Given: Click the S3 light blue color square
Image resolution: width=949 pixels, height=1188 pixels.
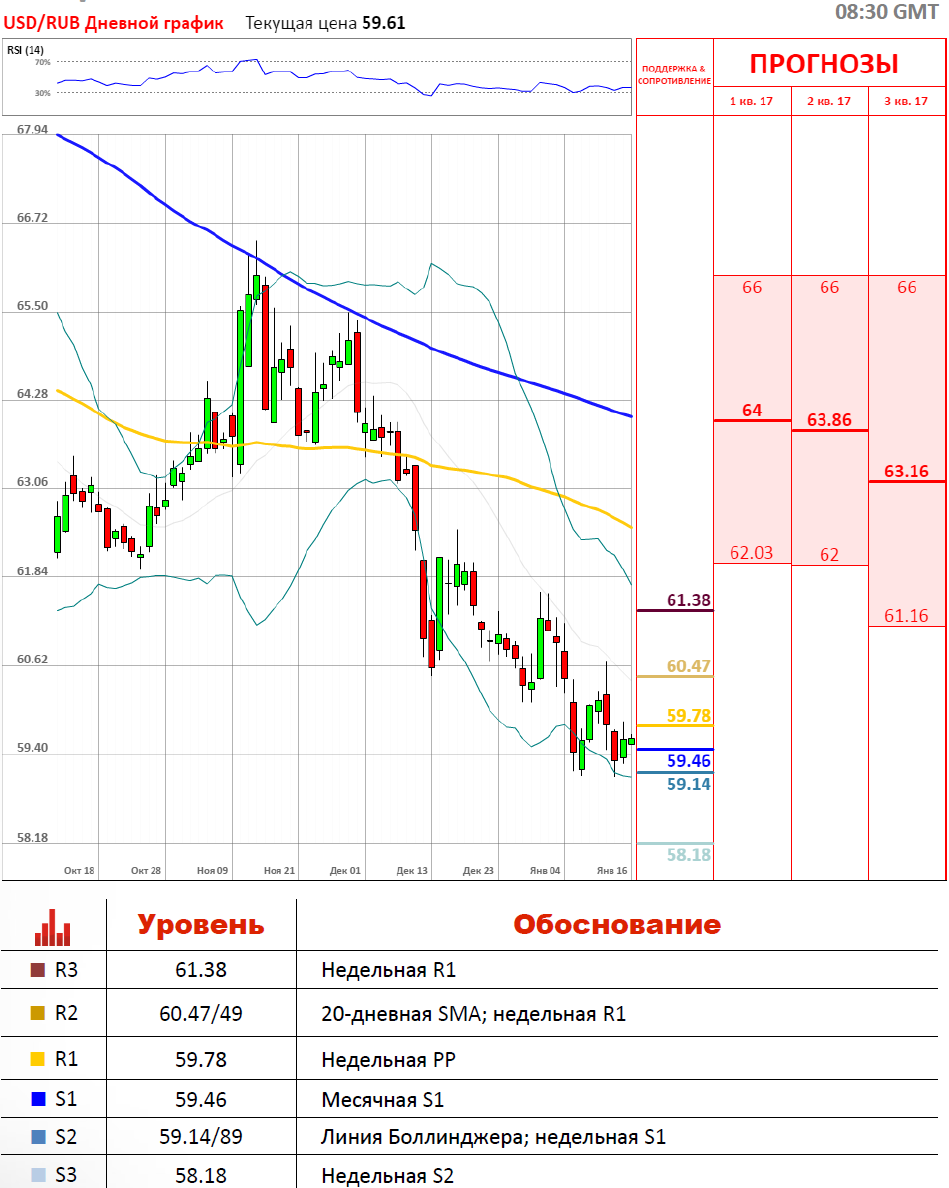Looking at the screenshot, I should tap(38, 1175).
